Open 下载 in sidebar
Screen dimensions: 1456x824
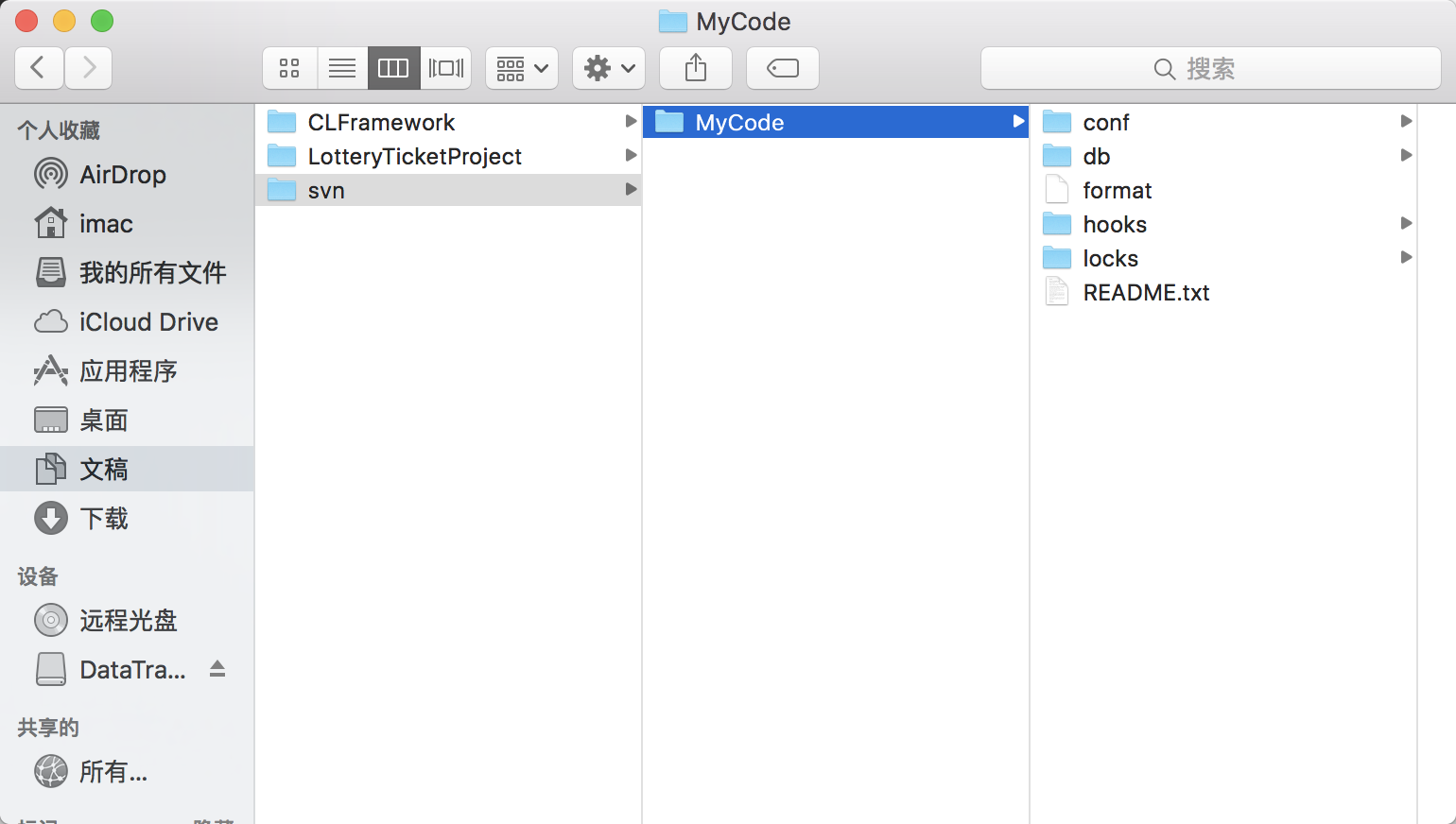click(127, 518)
